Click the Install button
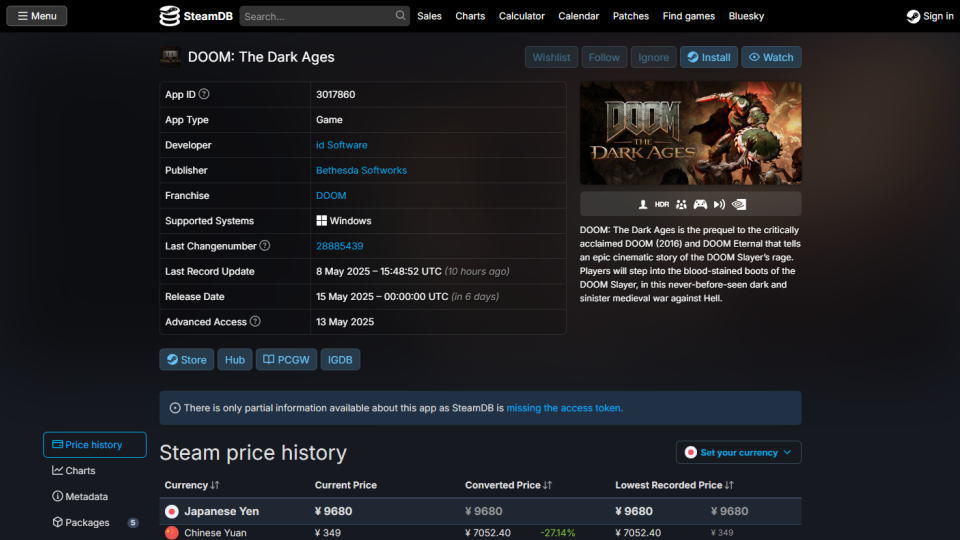Screen dimensions: 960x540 tap(708, 57)
